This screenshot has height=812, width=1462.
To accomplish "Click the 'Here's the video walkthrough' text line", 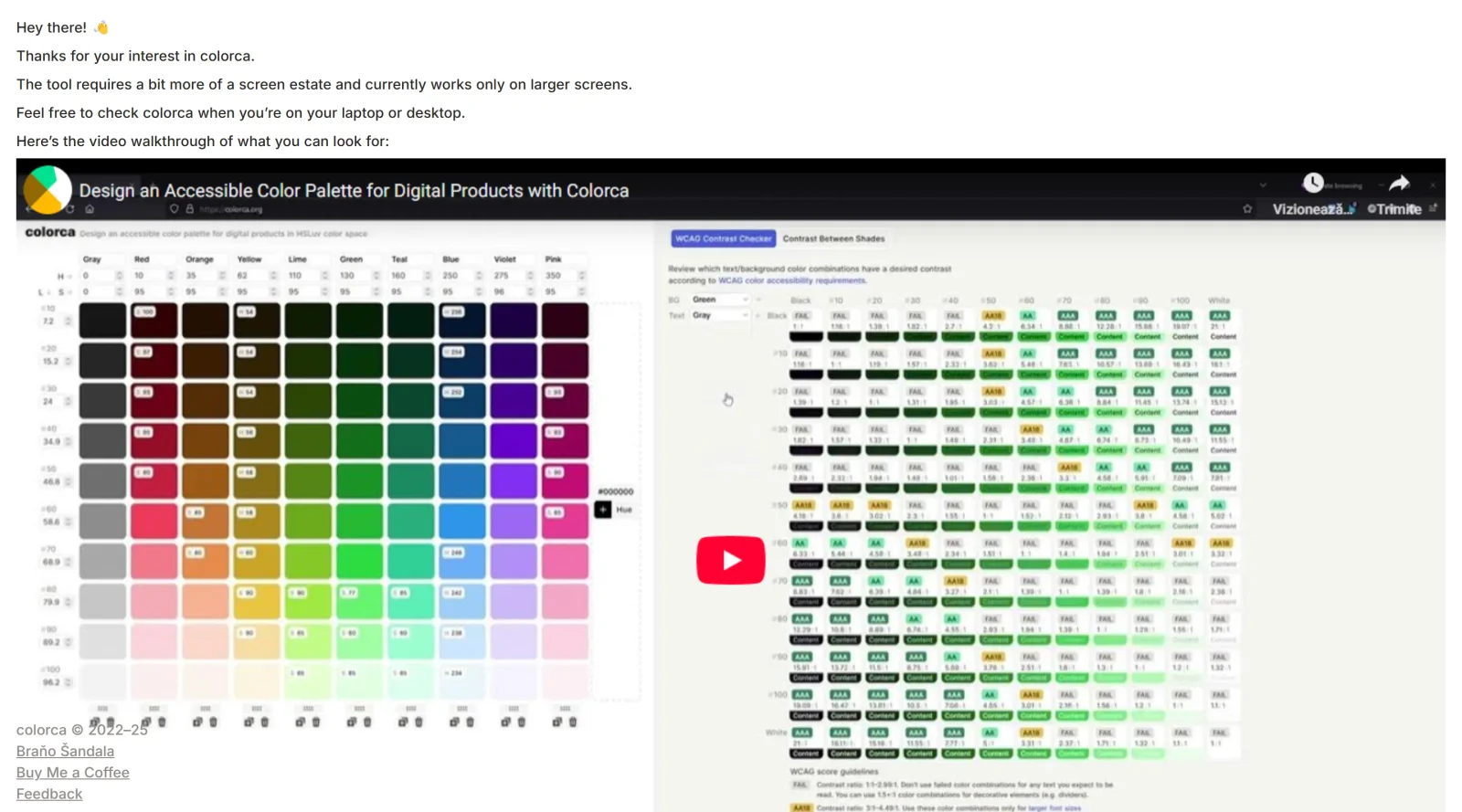I will pos(203,141).
